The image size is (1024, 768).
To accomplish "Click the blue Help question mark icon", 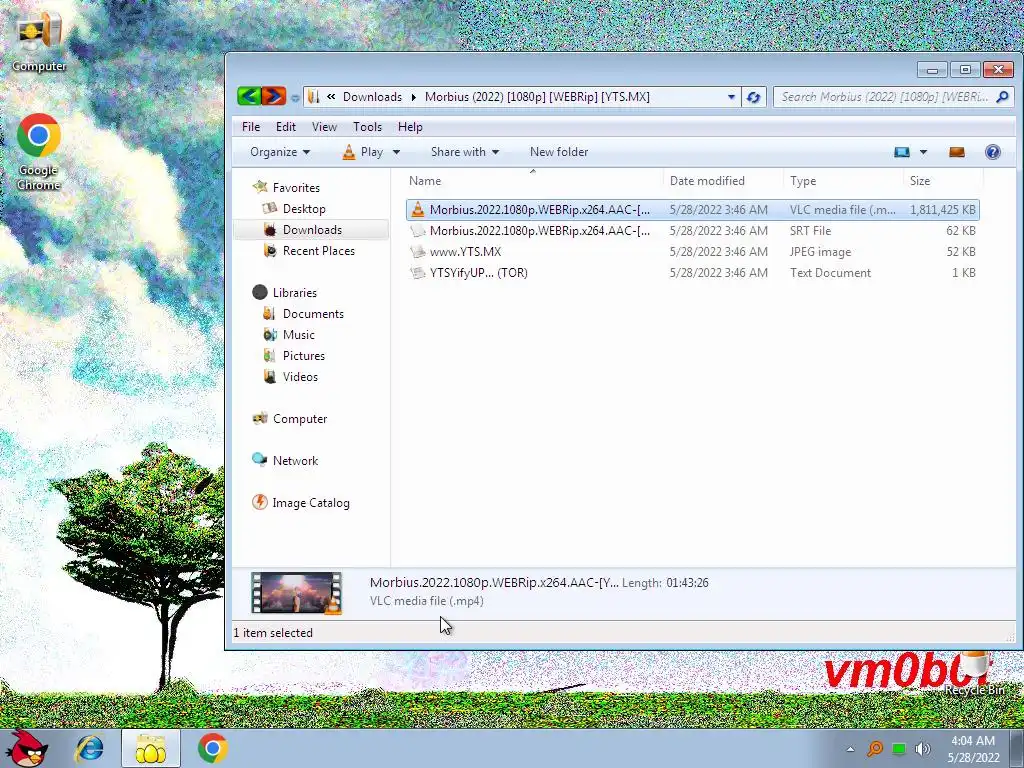I will (x=993, y=152).
